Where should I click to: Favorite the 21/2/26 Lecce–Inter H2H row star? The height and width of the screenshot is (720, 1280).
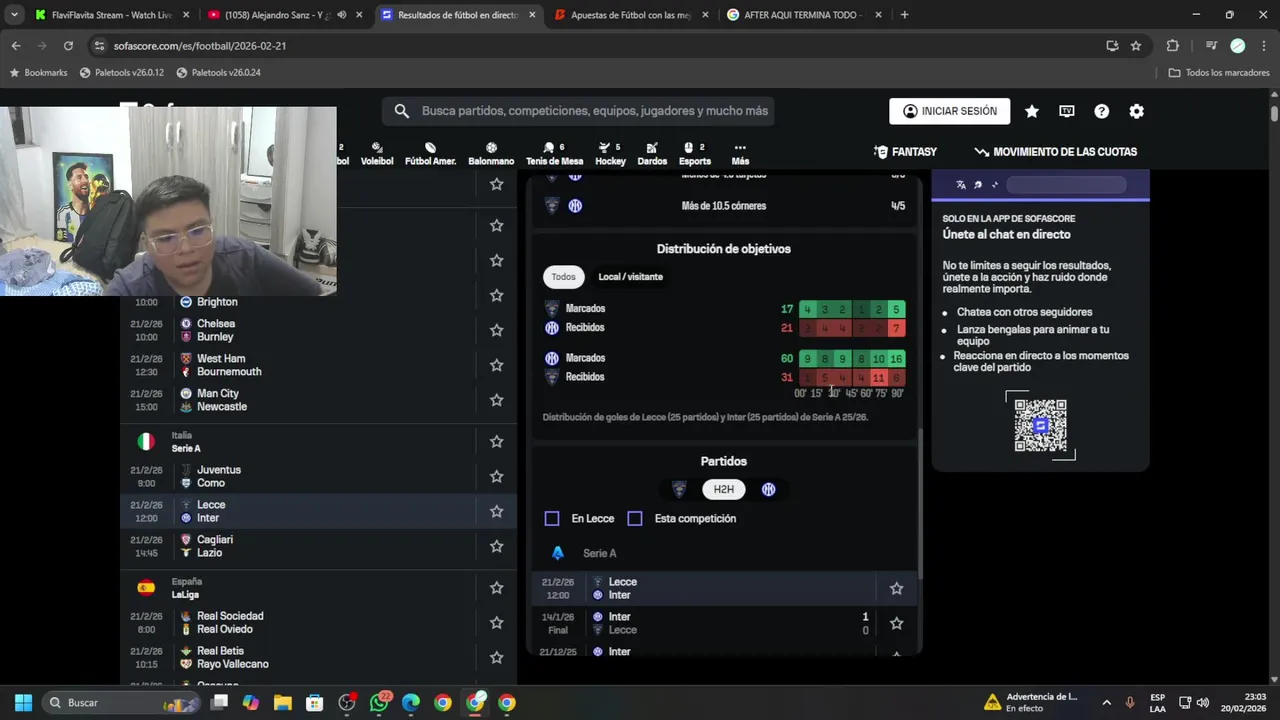click(x=896, y=588)
